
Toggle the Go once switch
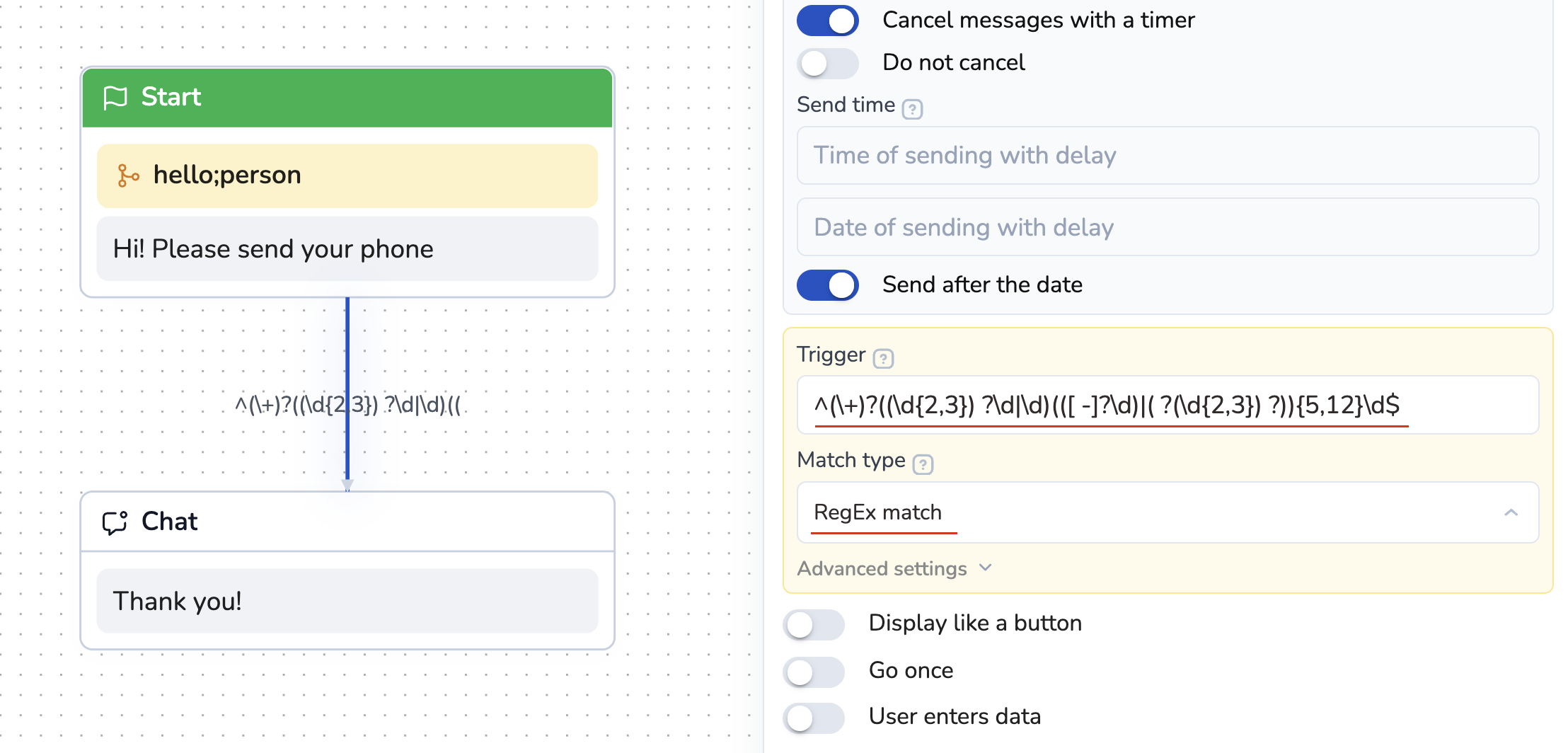point(814,672)
